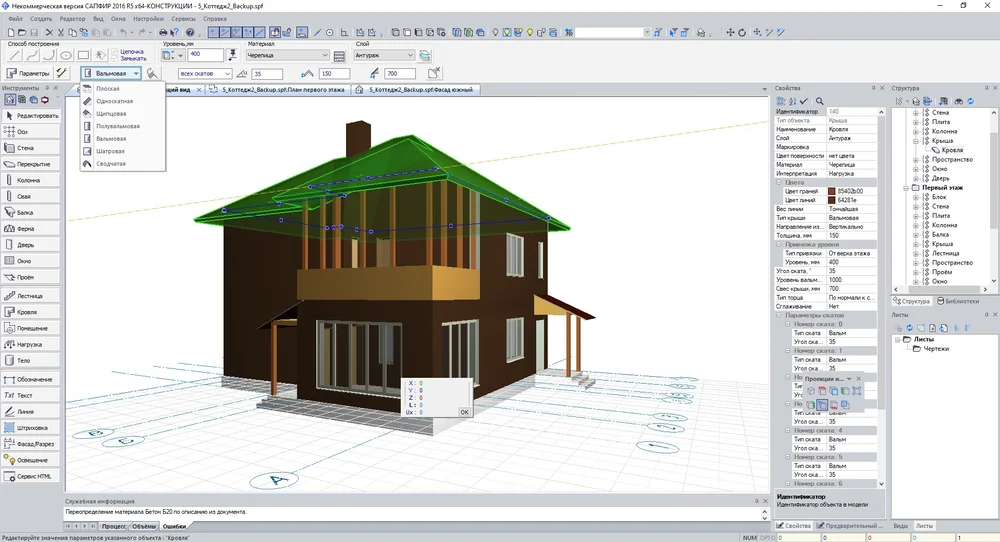Click the slope angle field showing 35
Screen dimensions: 1000x542
click(x=267, y=74)
